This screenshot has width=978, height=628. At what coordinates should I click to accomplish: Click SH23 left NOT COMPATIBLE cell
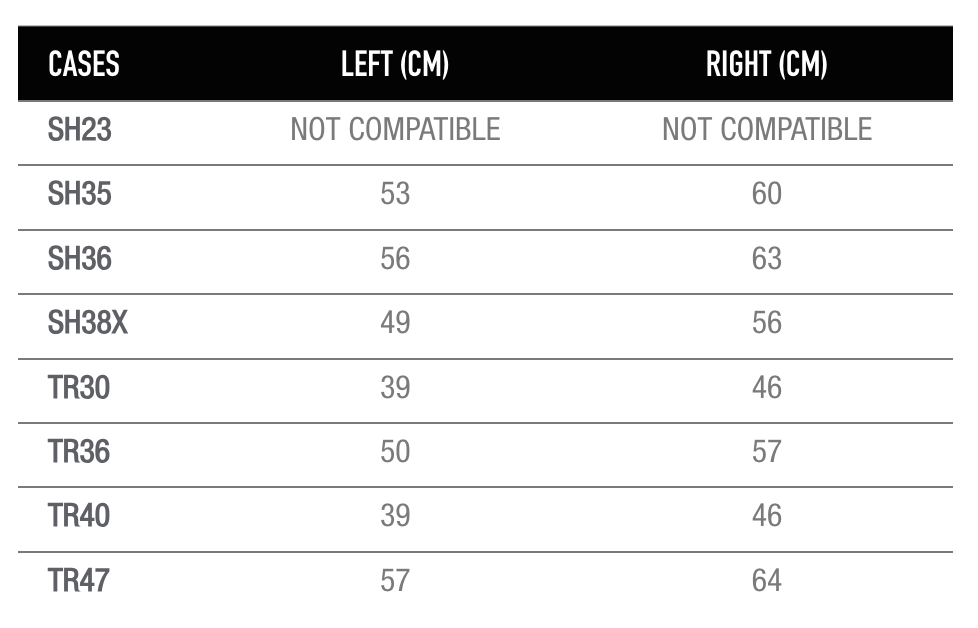(x=395, y=130)
